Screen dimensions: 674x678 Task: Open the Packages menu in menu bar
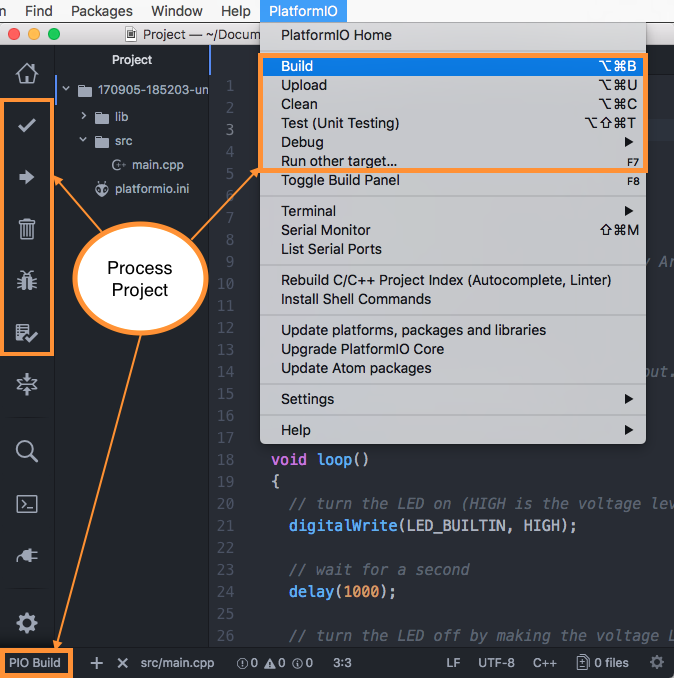click(x=102, y=11)
